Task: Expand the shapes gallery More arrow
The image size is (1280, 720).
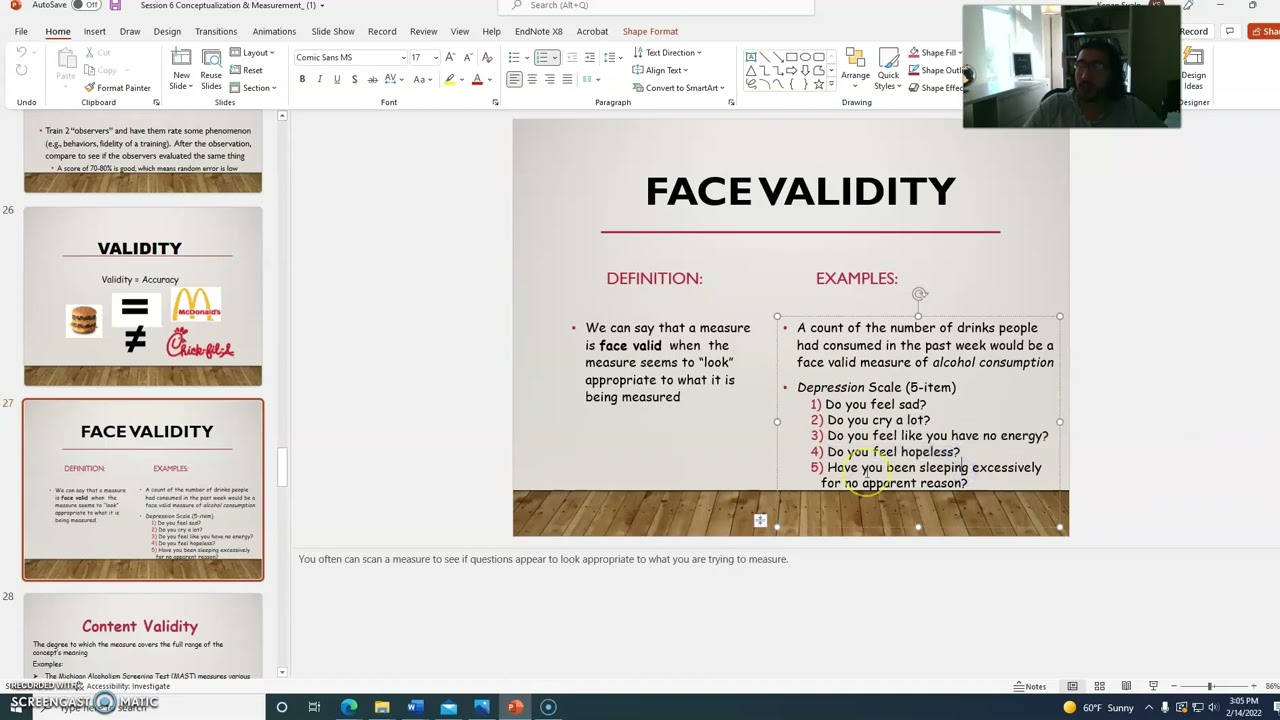Action: [x=831, y=86]
